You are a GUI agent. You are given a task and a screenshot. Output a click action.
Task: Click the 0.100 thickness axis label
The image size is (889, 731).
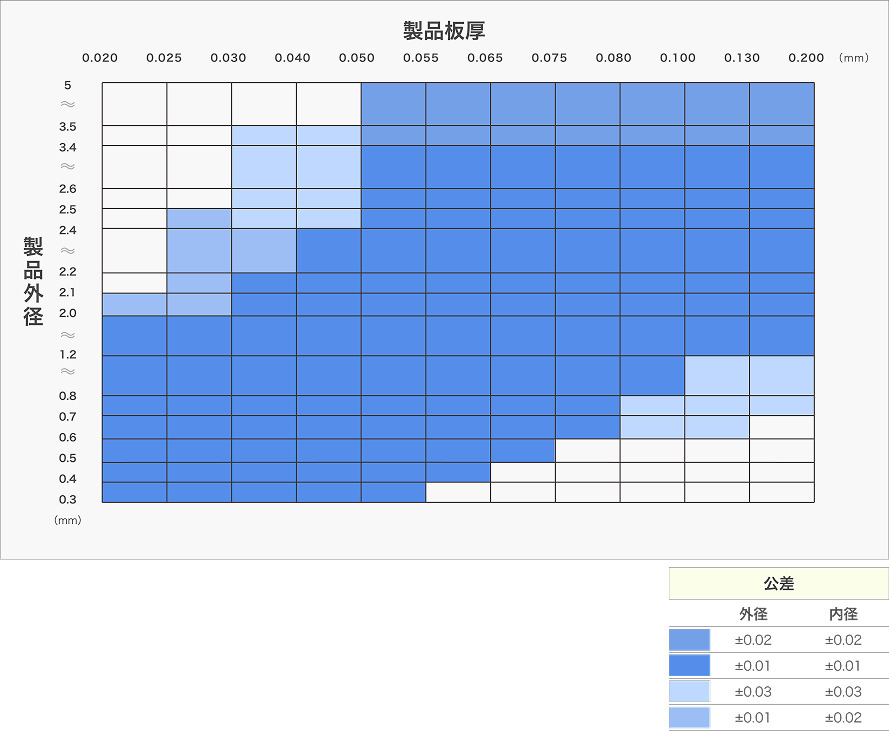coord(677,58)
